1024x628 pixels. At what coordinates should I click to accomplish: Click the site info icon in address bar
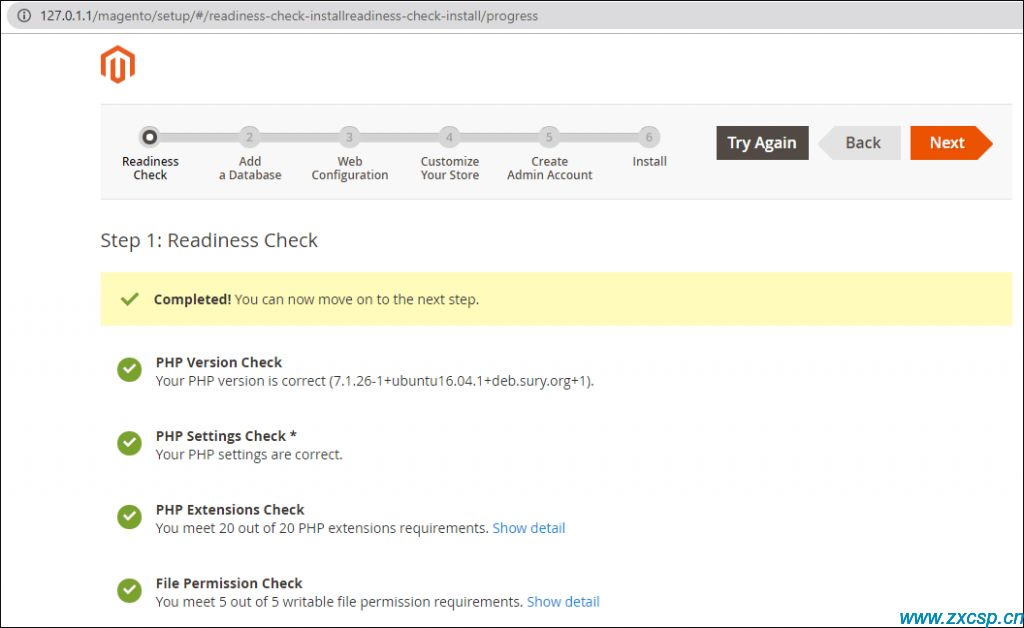click(24, 16)
